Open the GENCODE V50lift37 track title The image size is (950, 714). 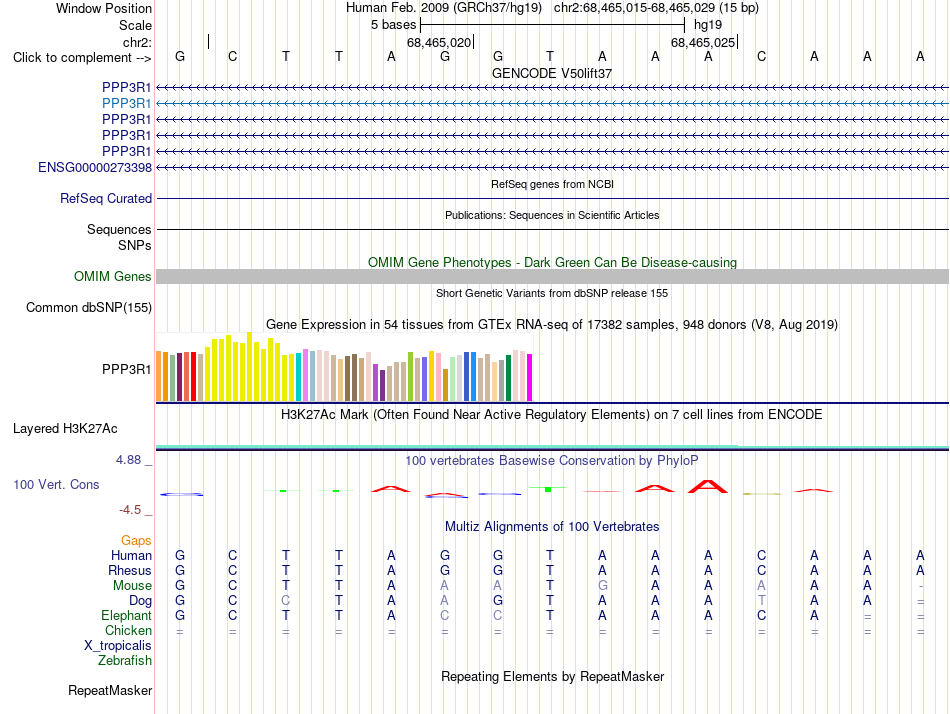(552, 73)
